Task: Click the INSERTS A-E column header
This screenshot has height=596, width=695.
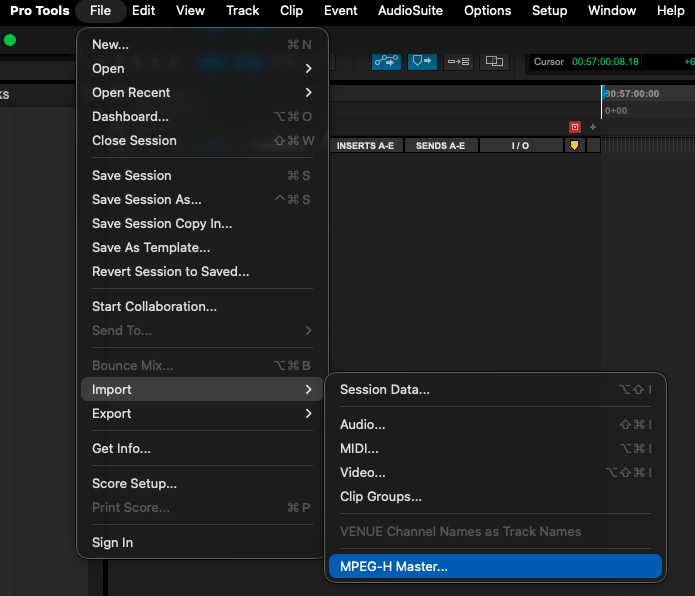Action: click(x=365, y=146)
